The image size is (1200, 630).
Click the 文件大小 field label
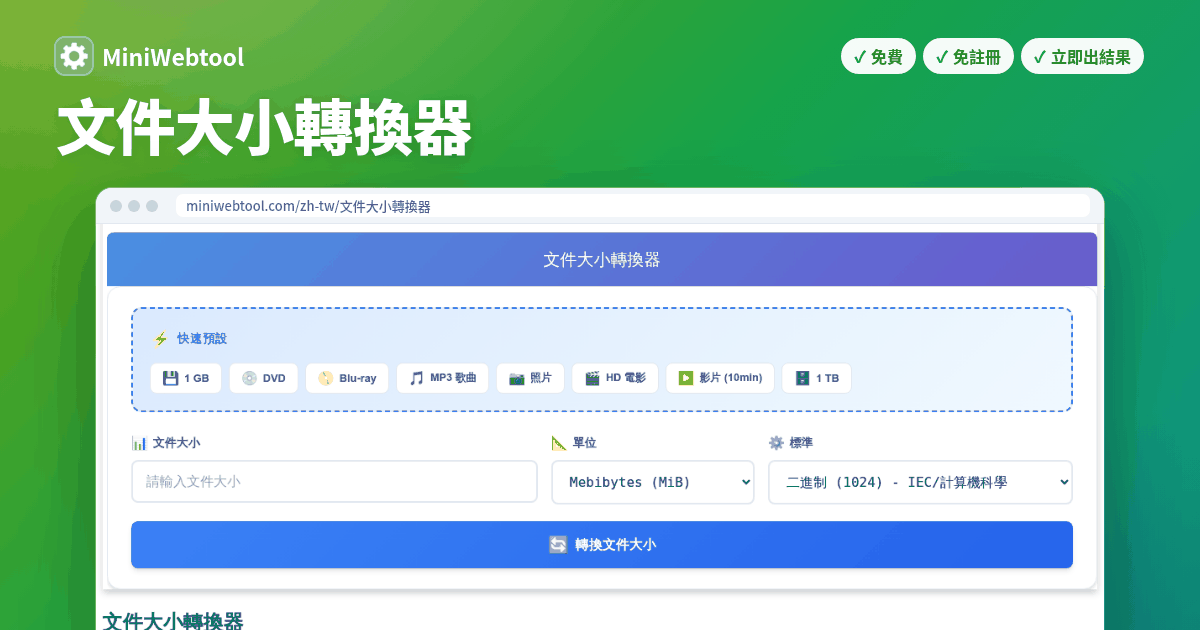[x=176, y=443]
